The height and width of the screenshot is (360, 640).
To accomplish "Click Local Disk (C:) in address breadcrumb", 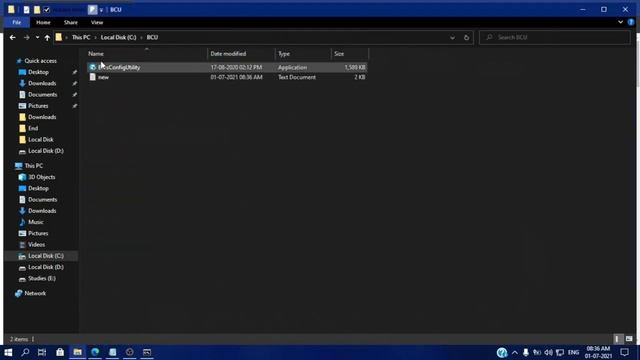I will (118, 37).
